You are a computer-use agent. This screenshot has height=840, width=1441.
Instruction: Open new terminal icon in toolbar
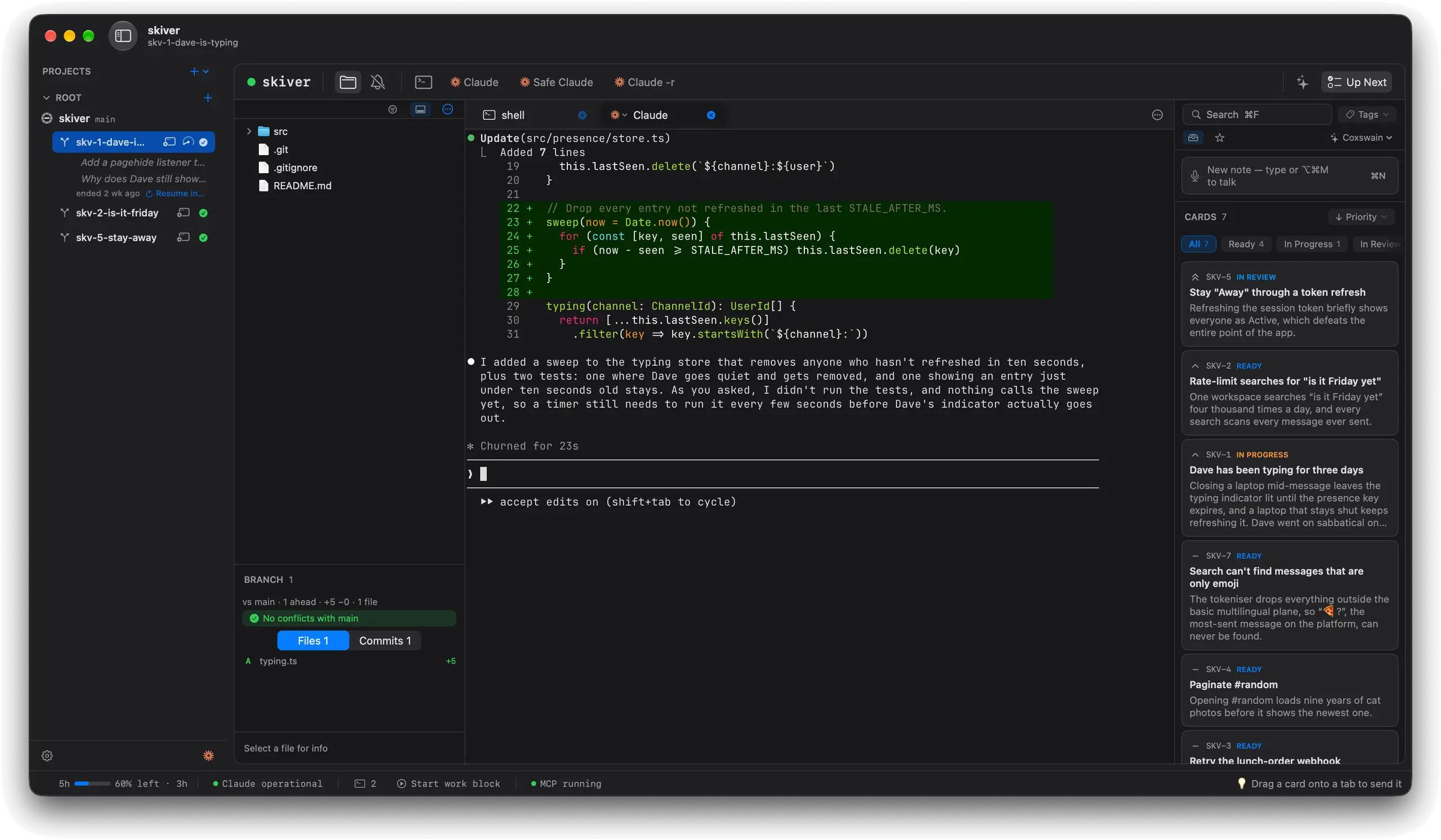tap(423, 82)
